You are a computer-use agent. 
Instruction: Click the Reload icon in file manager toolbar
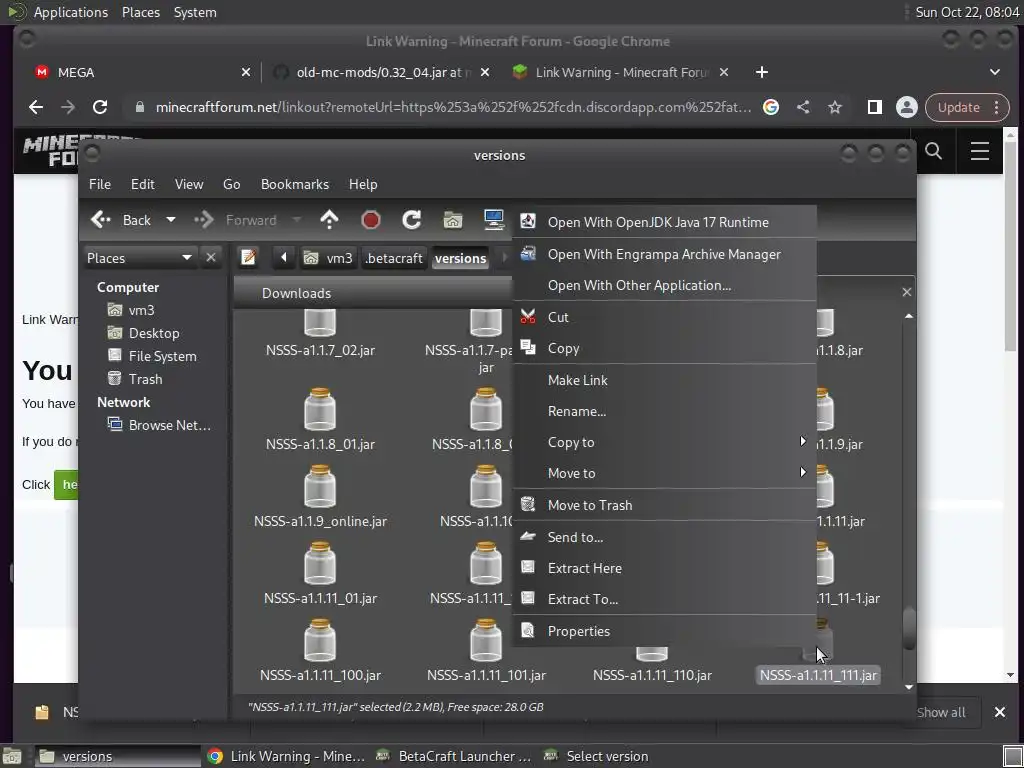pos(411,220)
